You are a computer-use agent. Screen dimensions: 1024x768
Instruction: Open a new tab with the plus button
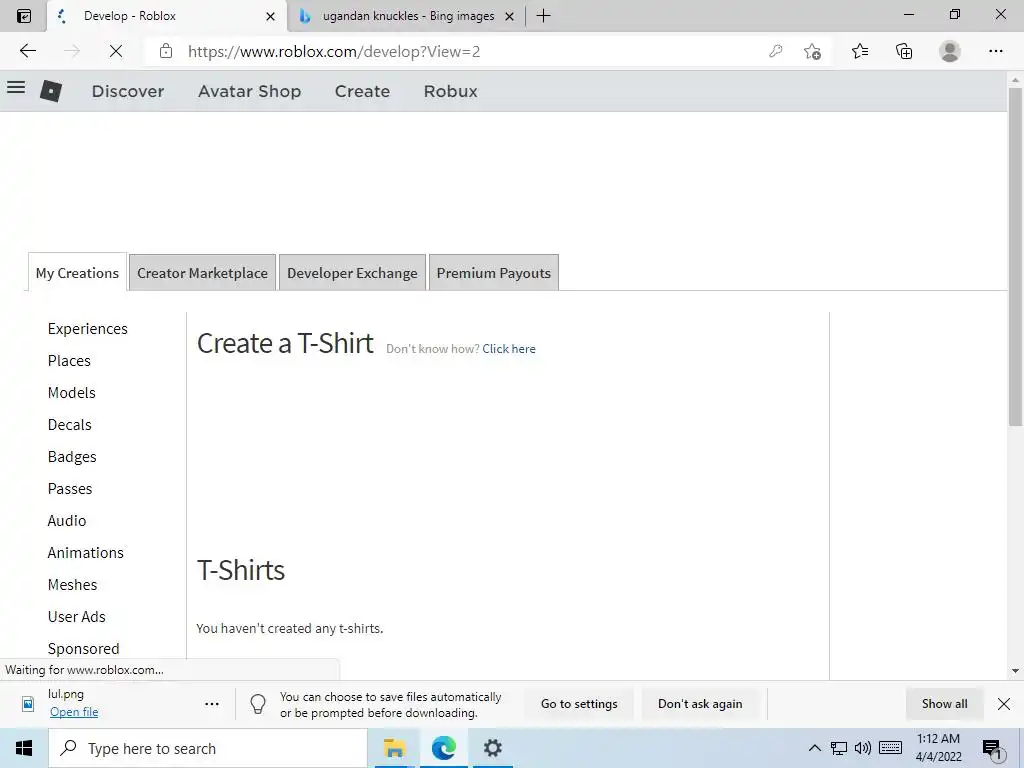pos(543,16)
